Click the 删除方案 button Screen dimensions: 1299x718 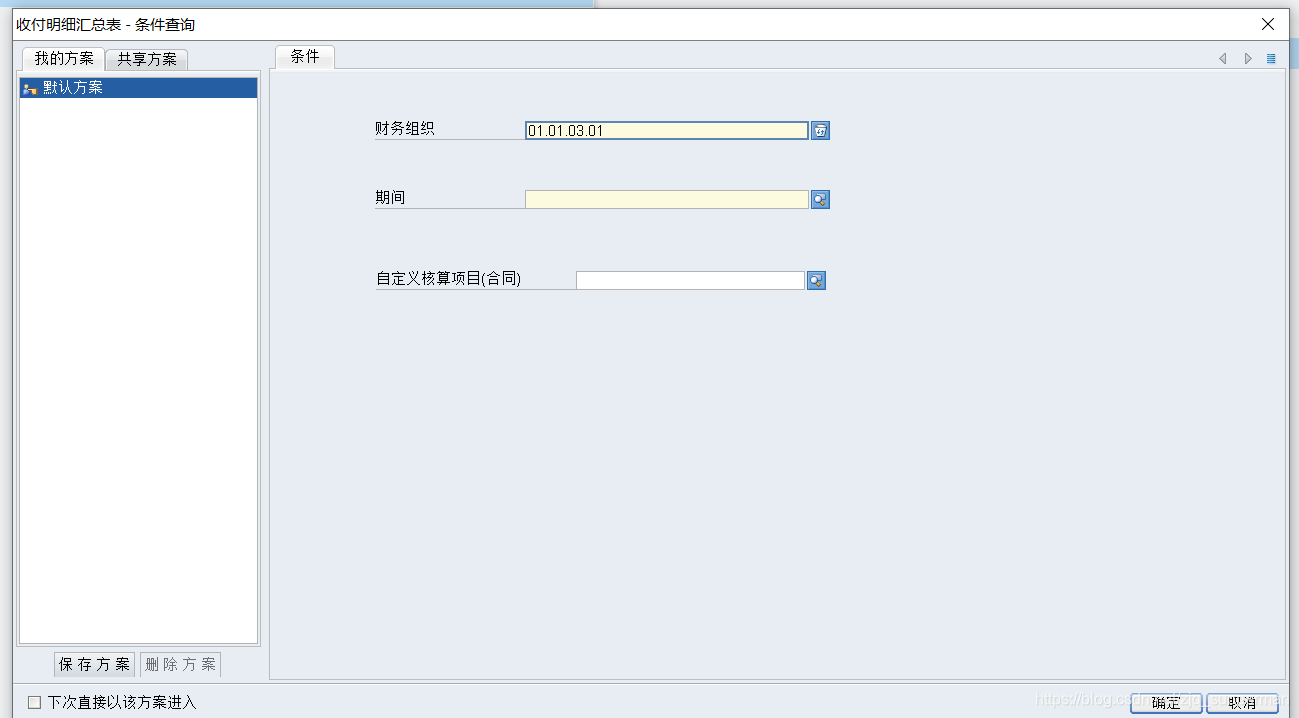180,664
